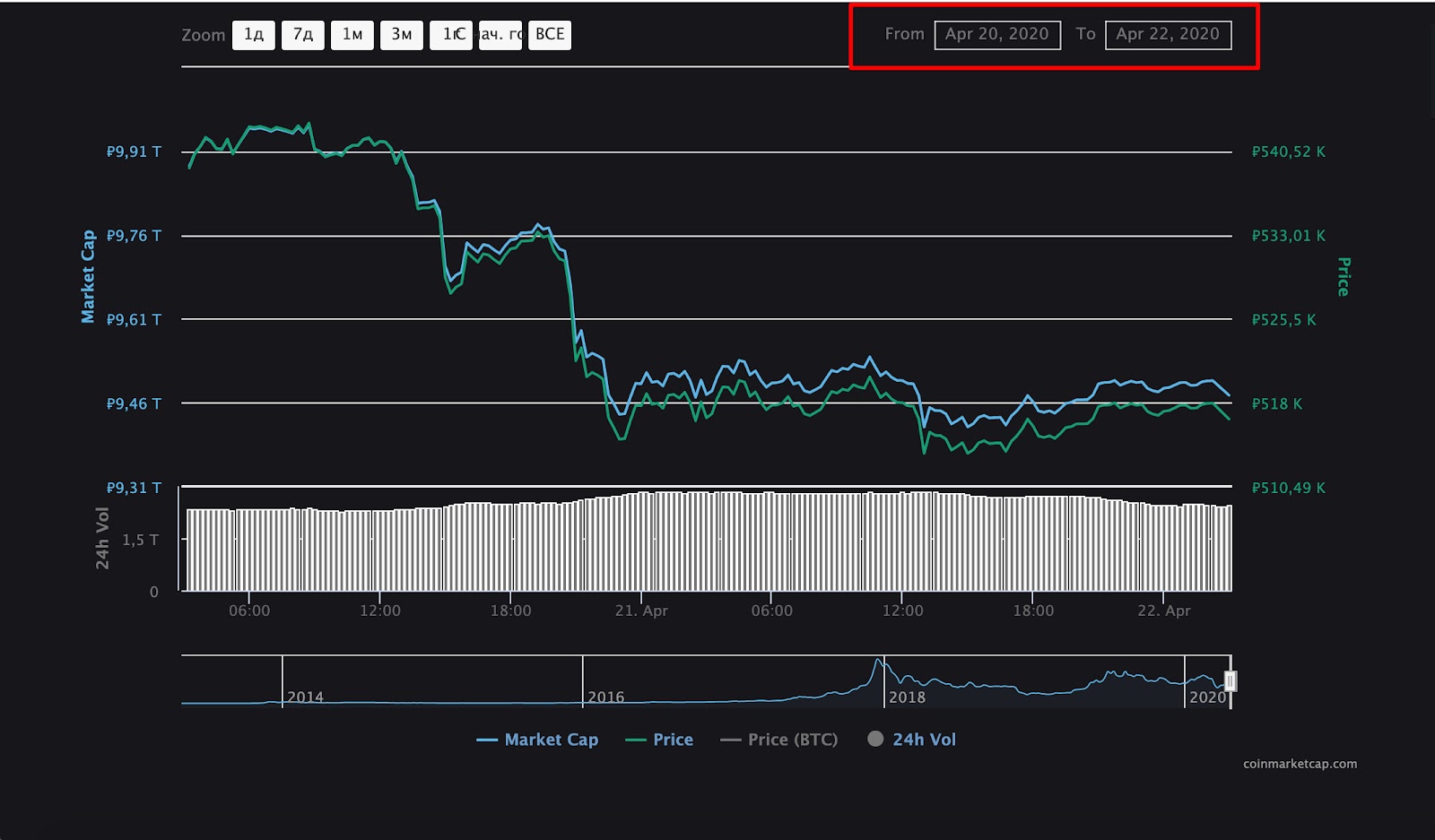Toggle the 24h Vol series in legend
Image resolution: width=1435 pixels, height=840 pixels.
[911, 740]
